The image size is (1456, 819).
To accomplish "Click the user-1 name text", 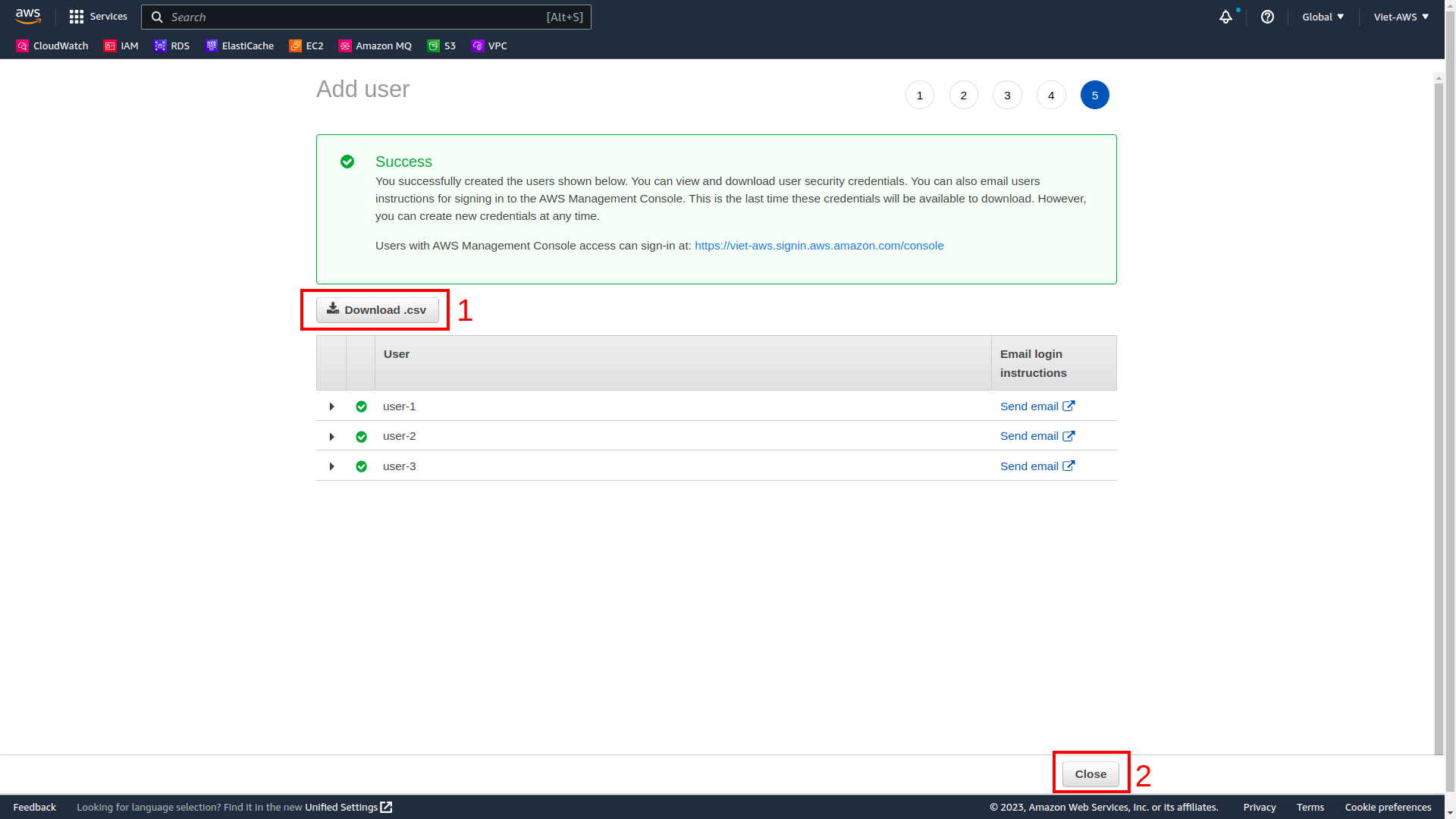I will [400, 406].
